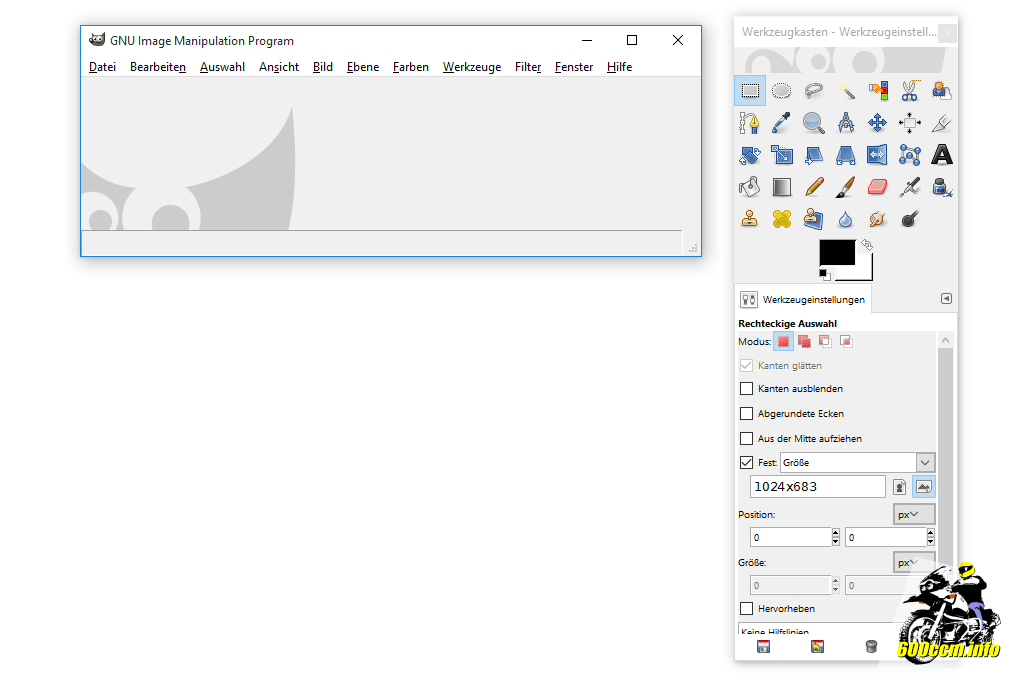Delete saved tool options trash icon
Screen dimensions: 1024x683
point(871,646)
